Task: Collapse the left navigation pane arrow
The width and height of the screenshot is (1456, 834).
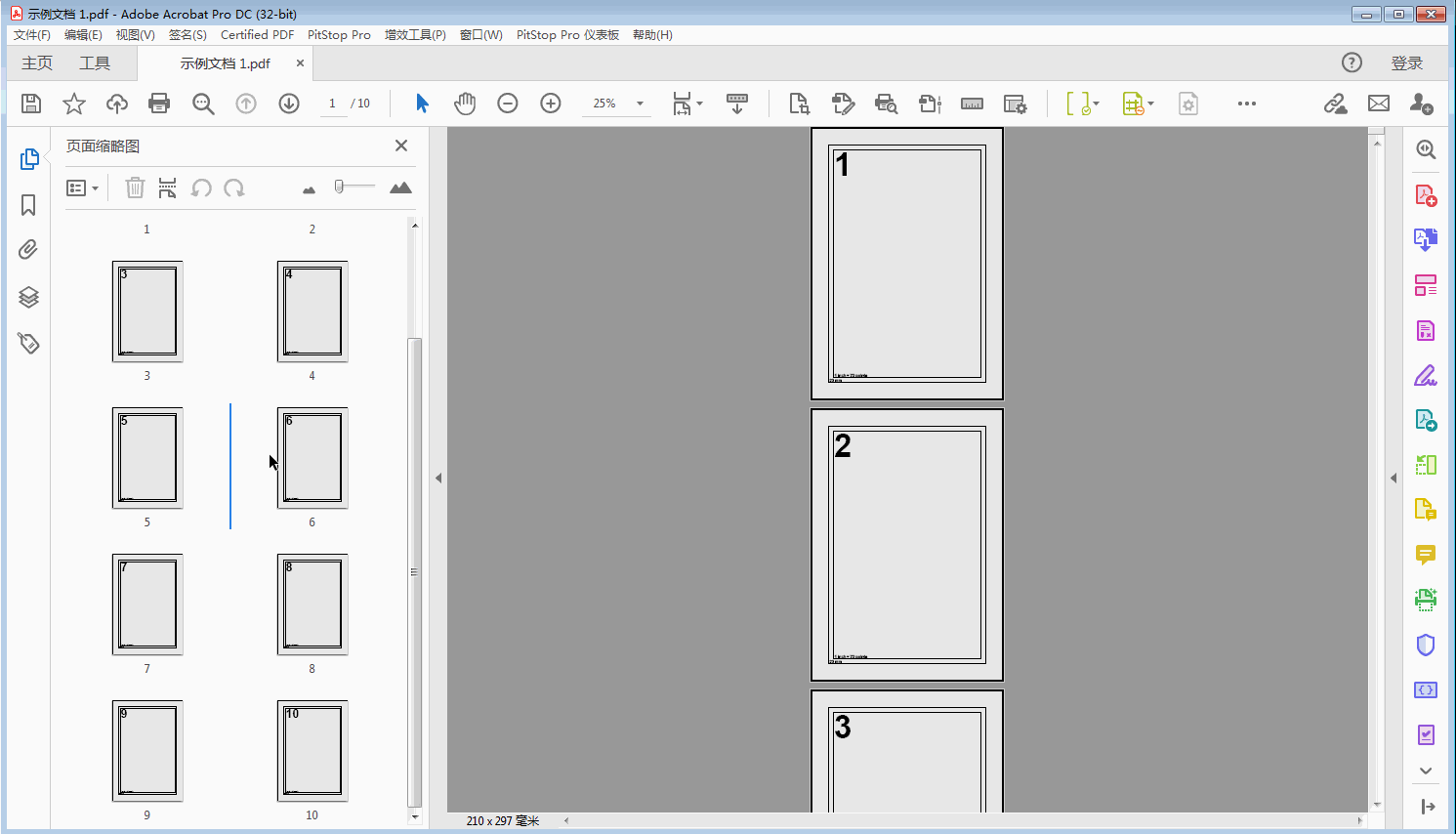Action: pyautogui.click(x=438, y=478)
